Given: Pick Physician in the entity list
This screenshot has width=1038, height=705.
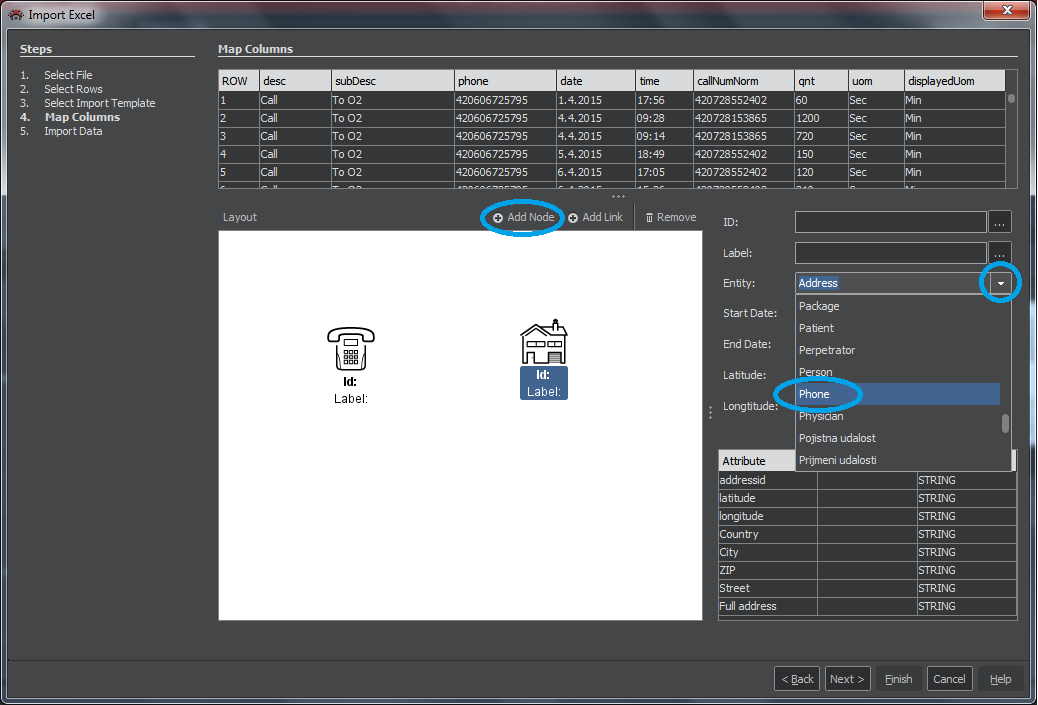Looking at the screenshot, I should (x=820, y=416).
